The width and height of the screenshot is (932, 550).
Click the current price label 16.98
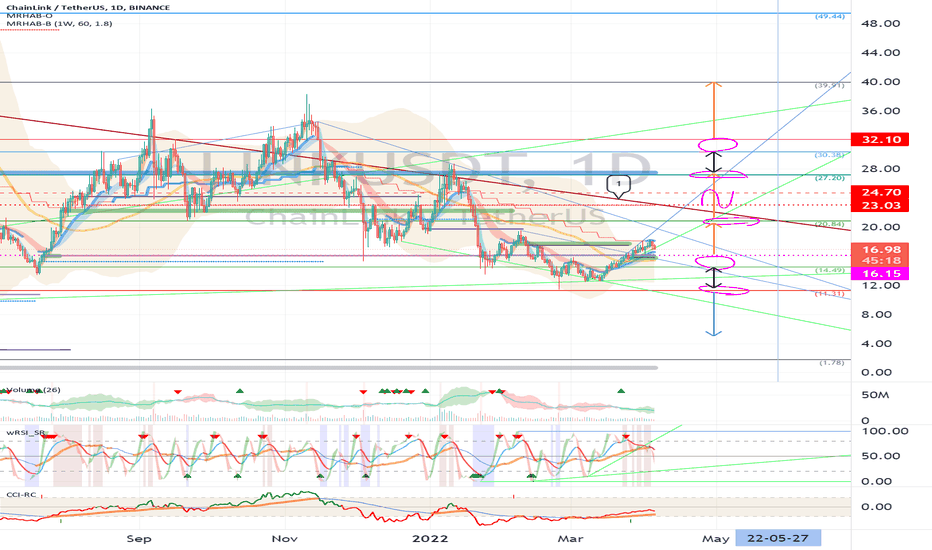click(880, 250)
